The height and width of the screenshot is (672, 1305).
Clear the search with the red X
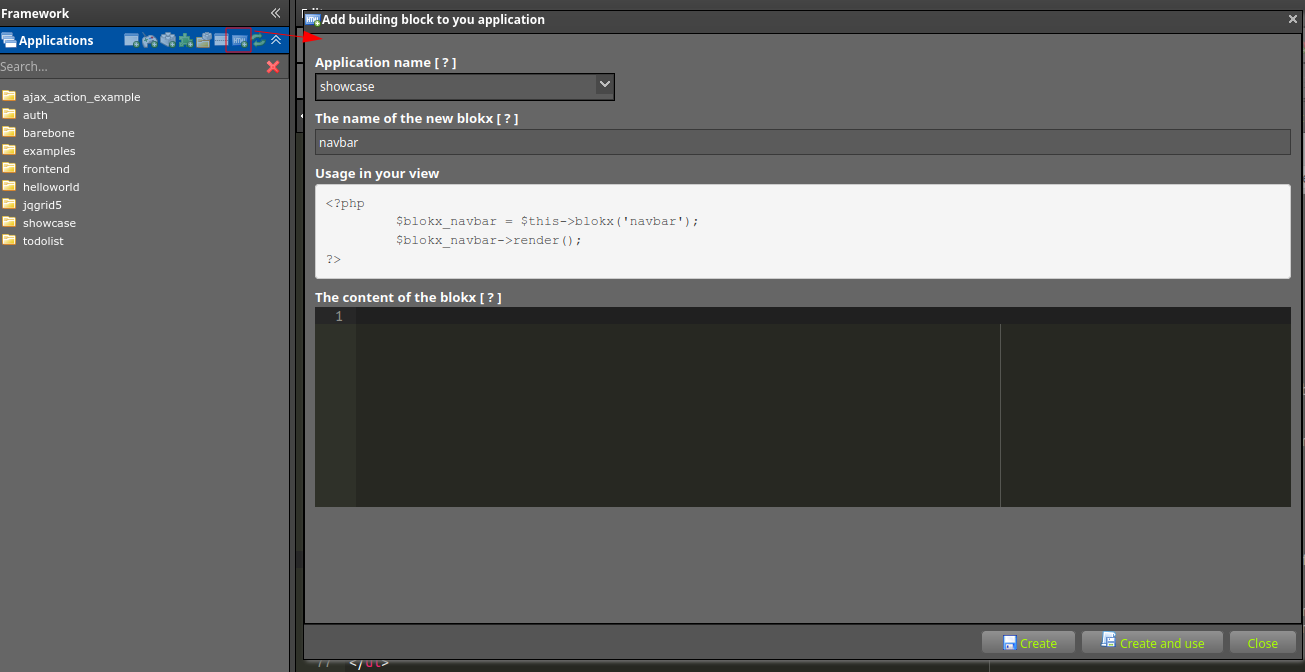pyautogui.click(x=273, y=66)
